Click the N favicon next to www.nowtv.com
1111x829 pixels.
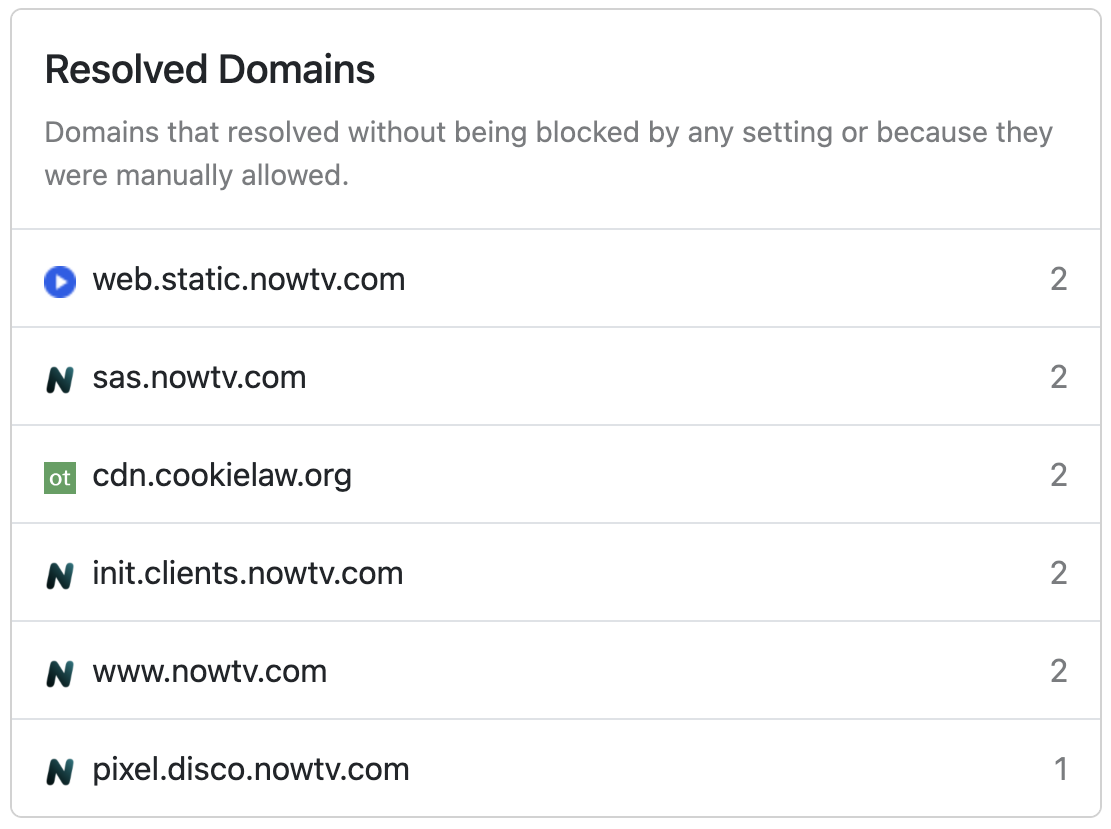[60, 674]
